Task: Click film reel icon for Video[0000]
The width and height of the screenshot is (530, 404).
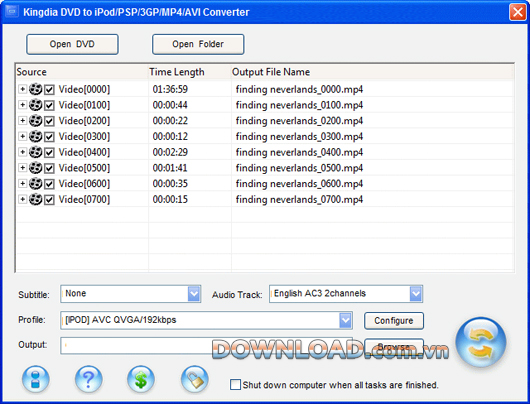Action: [35, 89]
